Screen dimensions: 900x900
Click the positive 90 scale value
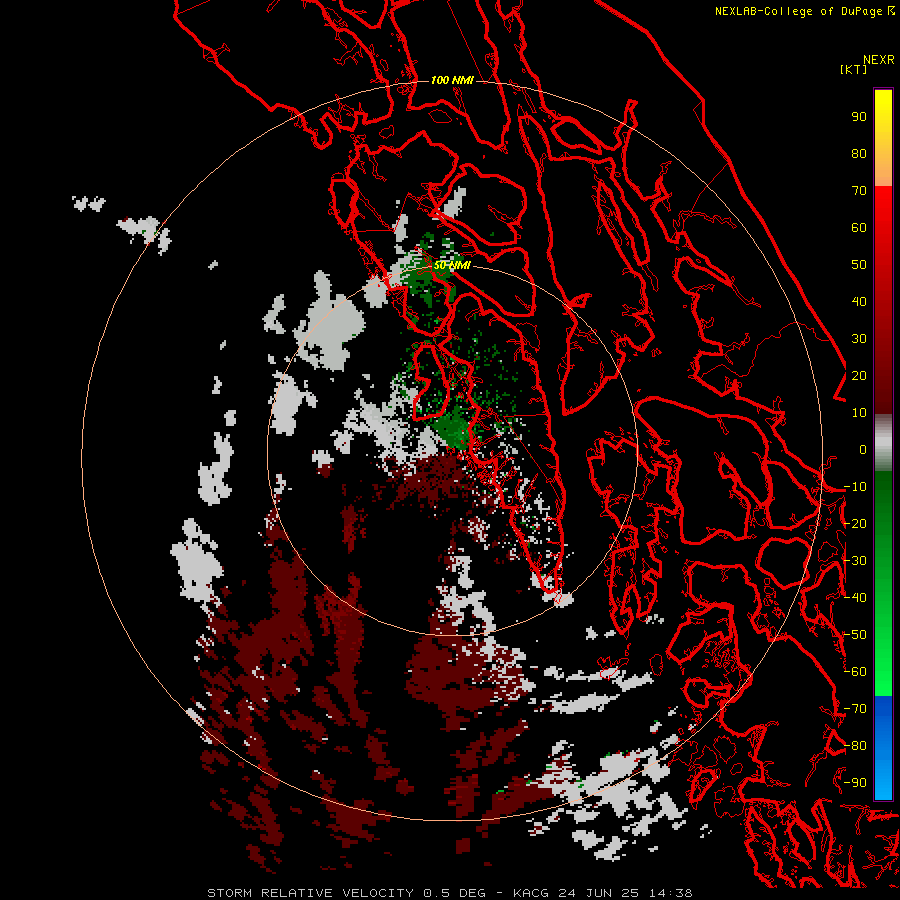point(859,117)
